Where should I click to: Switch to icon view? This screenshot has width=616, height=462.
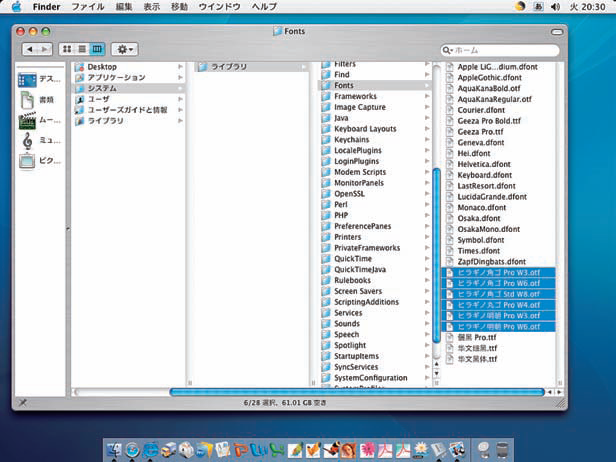(67, 49)
